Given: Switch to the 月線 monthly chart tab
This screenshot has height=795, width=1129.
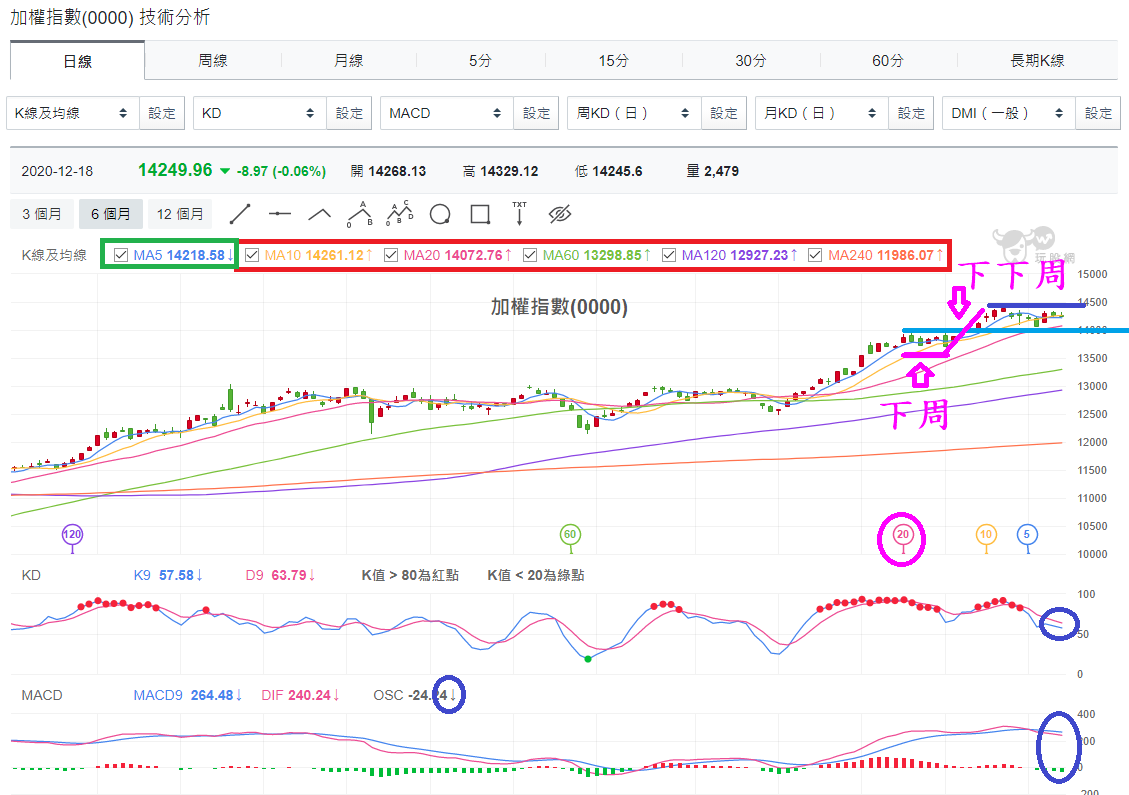Looking at the screenshot, I should (348, 60).
